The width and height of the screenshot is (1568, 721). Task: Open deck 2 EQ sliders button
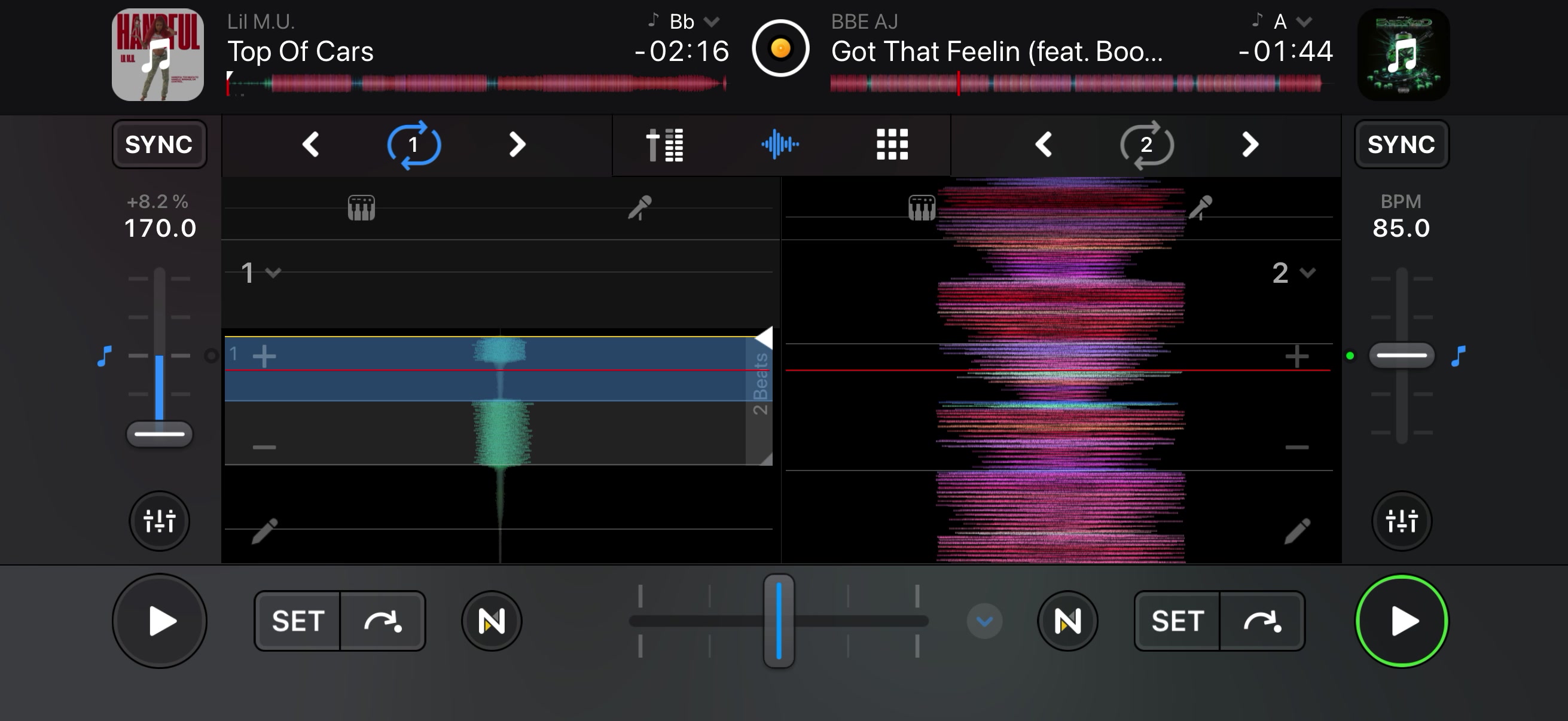click(x=1401, y=521)
